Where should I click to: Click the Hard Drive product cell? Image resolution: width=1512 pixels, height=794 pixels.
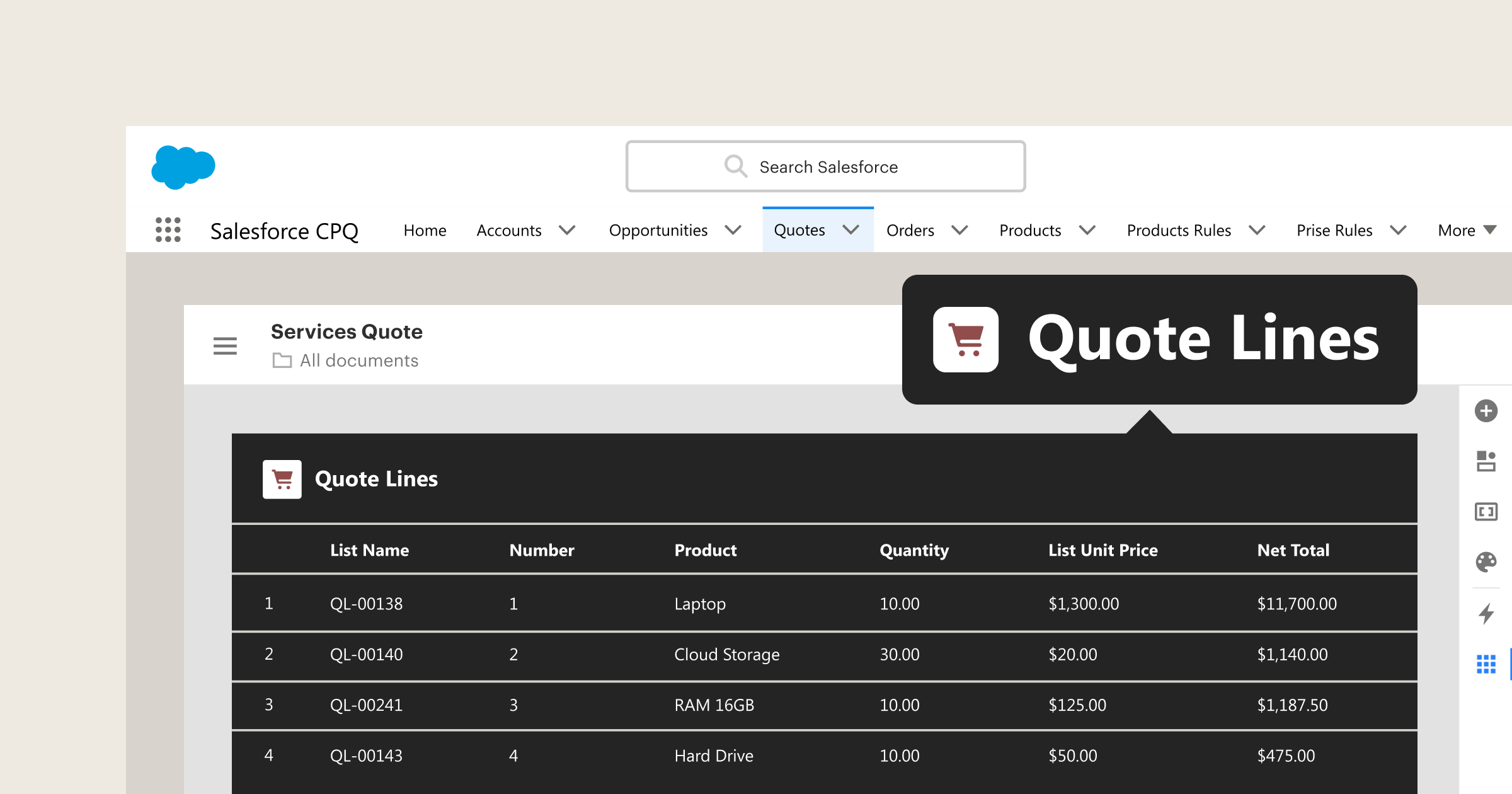coord(714,756)
